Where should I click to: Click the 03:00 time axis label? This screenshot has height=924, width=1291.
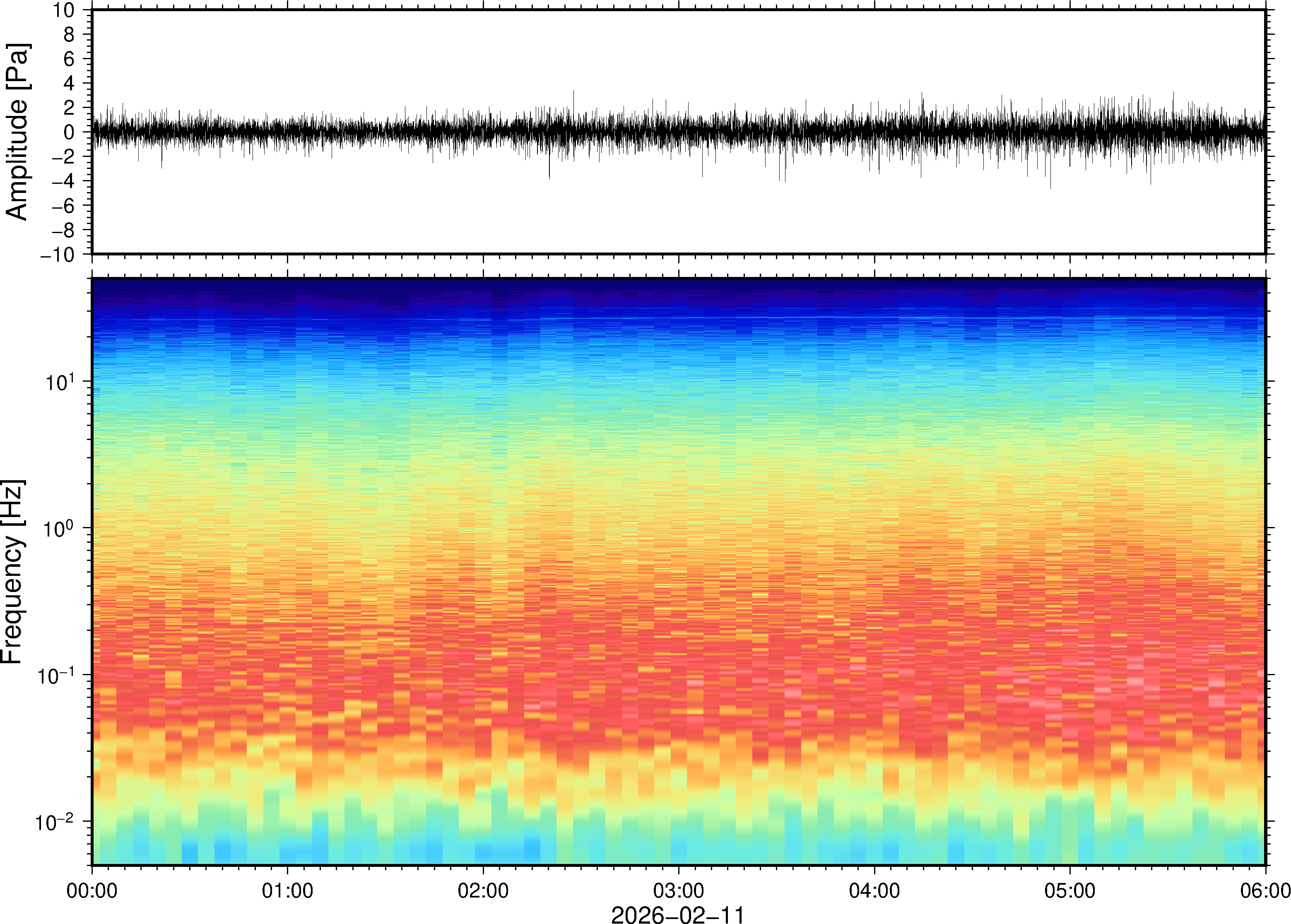click(678, 890)
